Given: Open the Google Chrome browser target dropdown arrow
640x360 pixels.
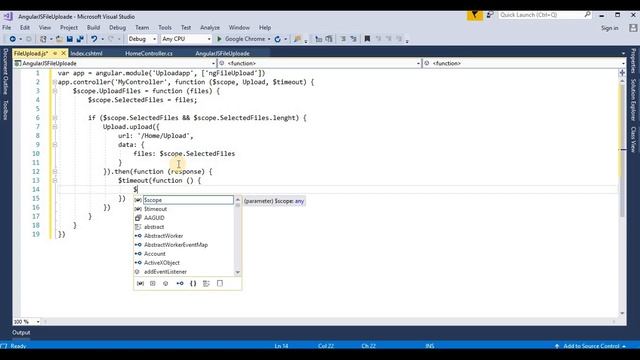Looking at the screenshot, I should (269, 39).
